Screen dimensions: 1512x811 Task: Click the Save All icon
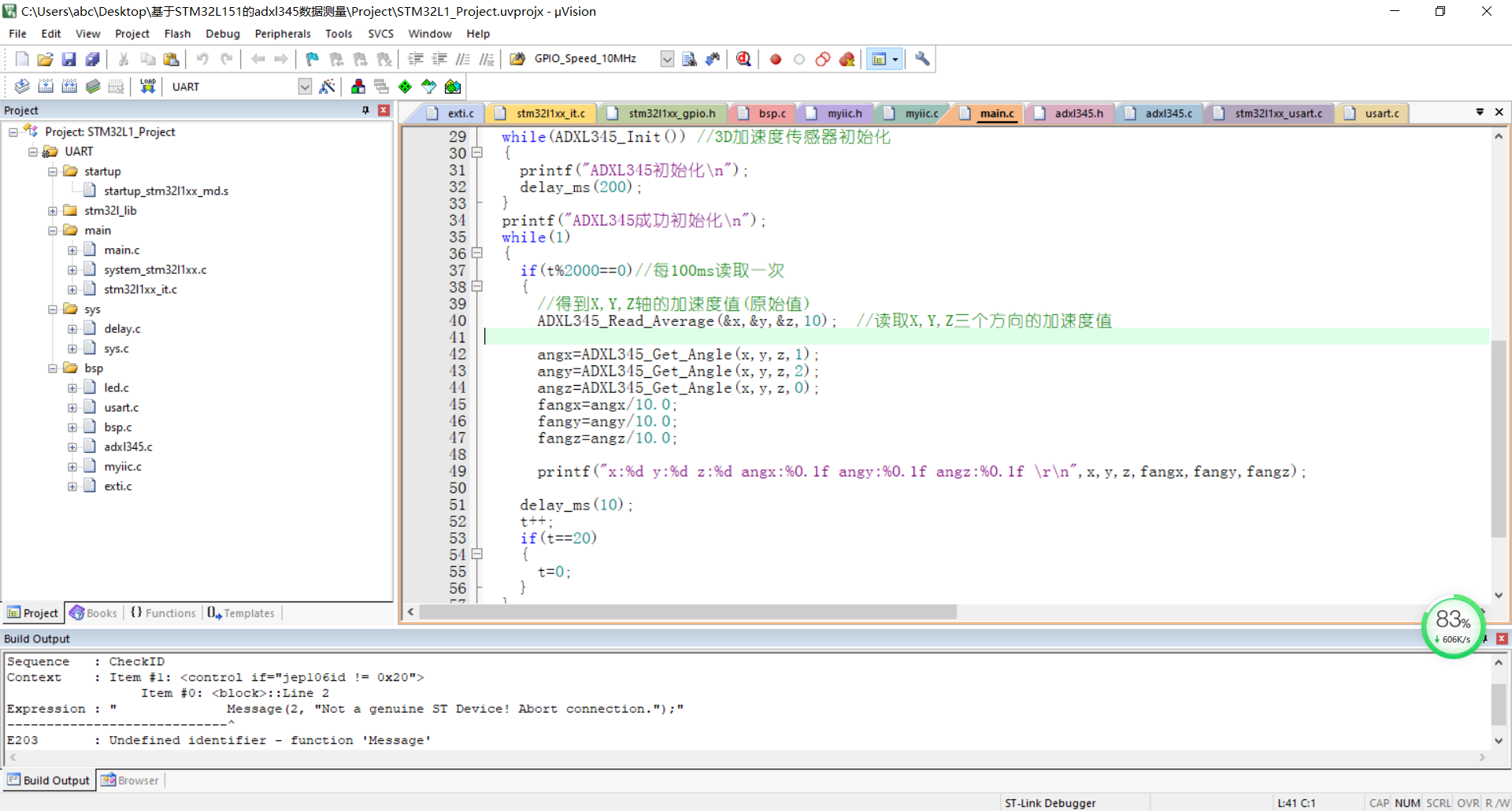pos(93,59)
